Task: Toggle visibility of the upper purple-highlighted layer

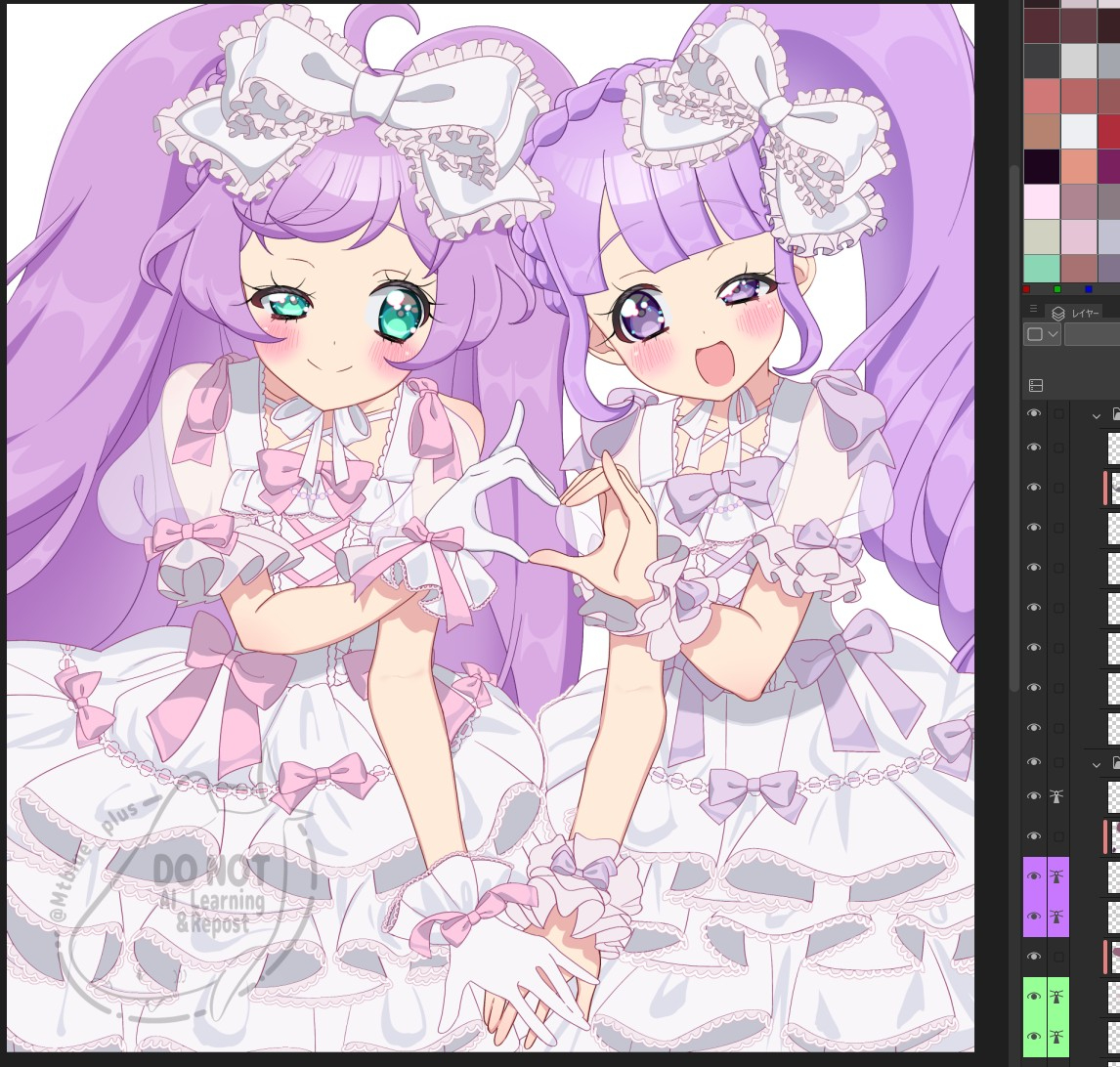Action: (x=1034, y=876)
